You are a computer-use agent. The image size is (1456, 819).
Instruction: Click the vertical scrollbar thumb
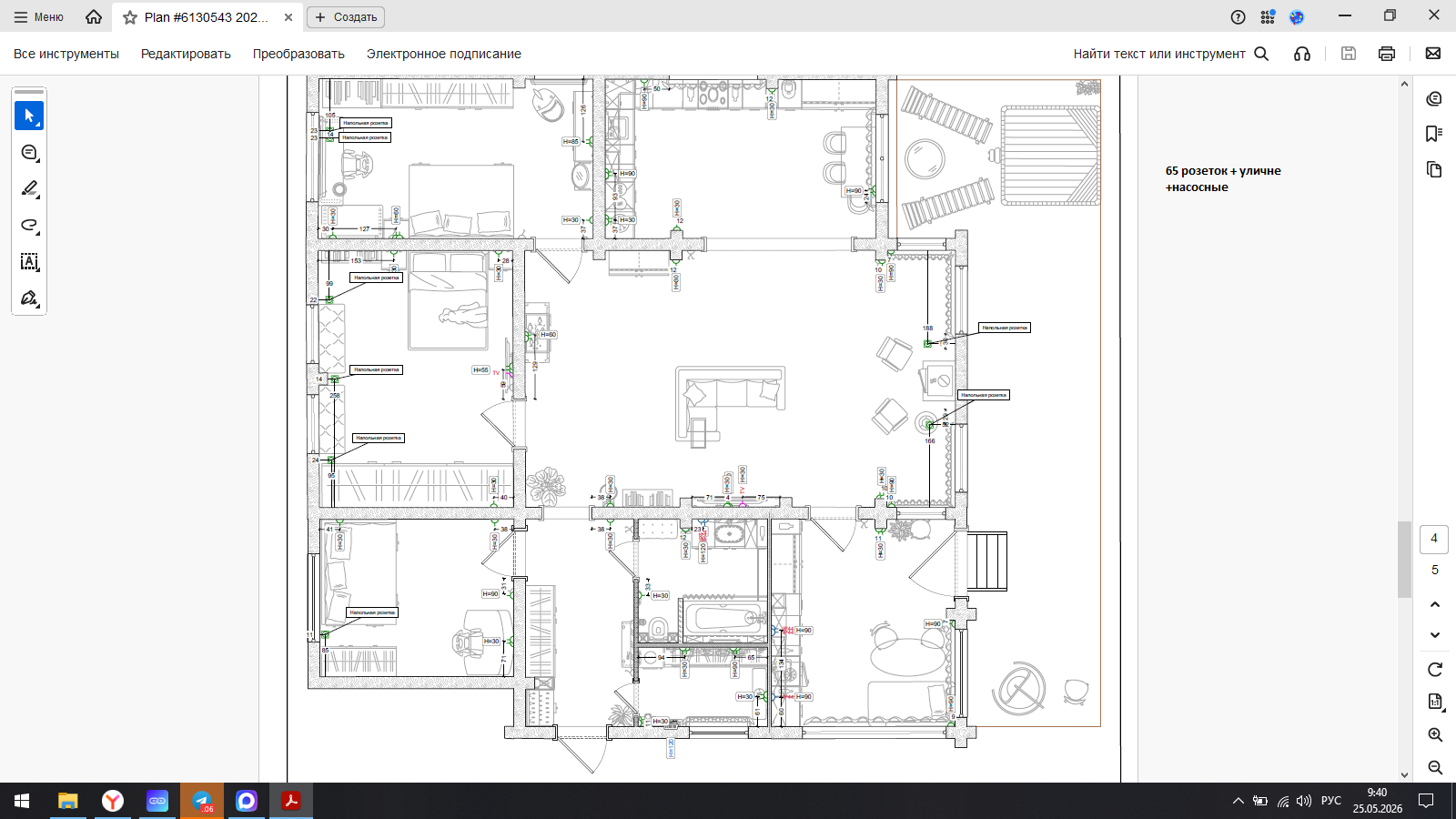coord(1404,560)
